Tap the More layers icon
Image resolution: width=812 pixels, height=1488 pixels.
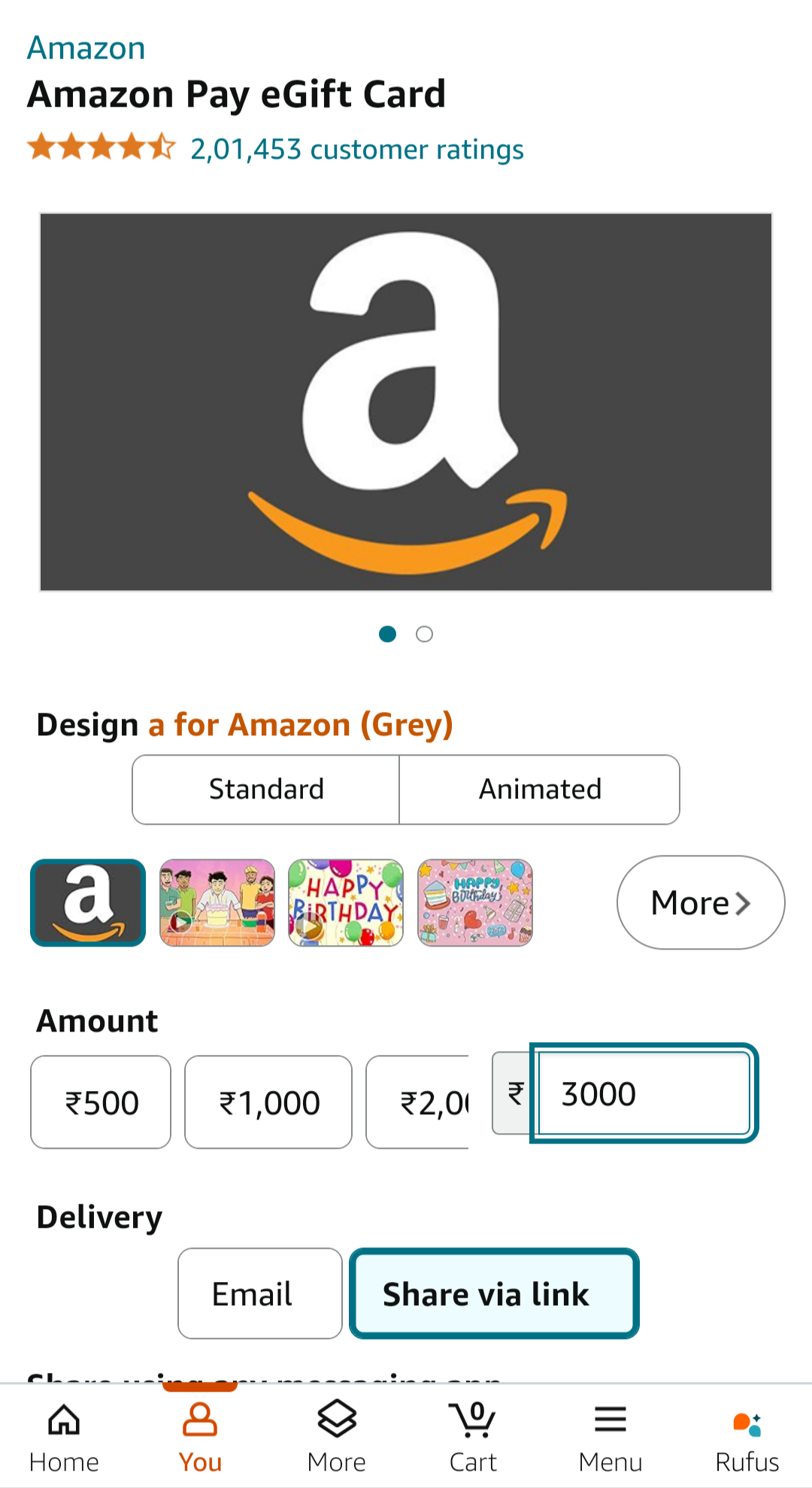[336, 1420]
